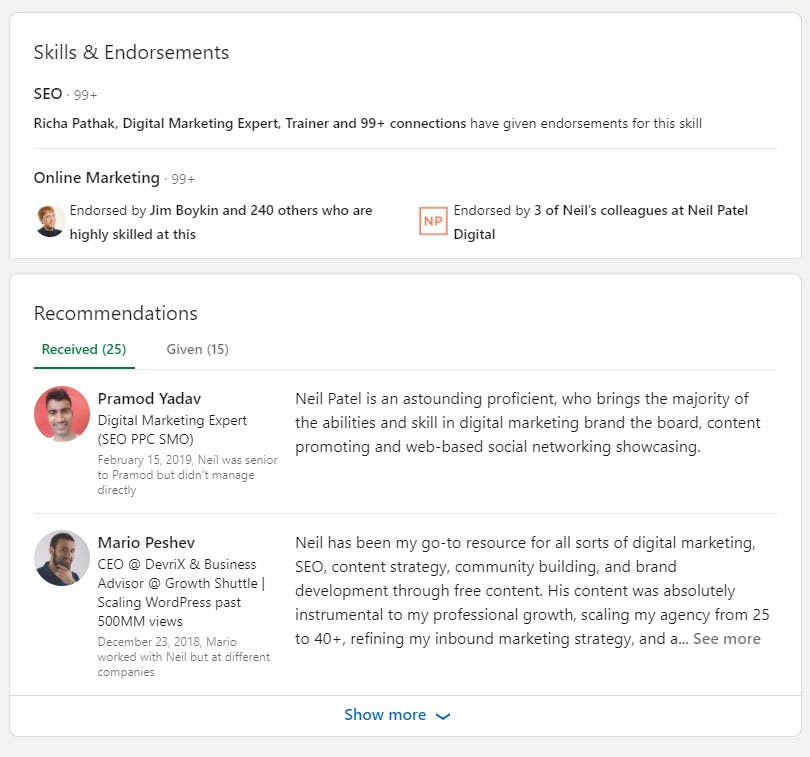Open Mario Peshev's name link

[146, 543]
